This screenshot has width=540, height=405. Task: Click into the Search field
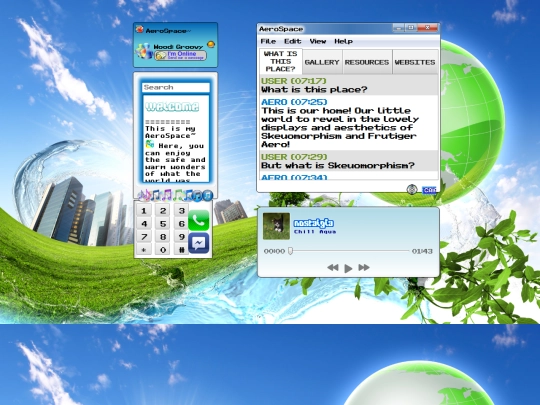[176, 87]
